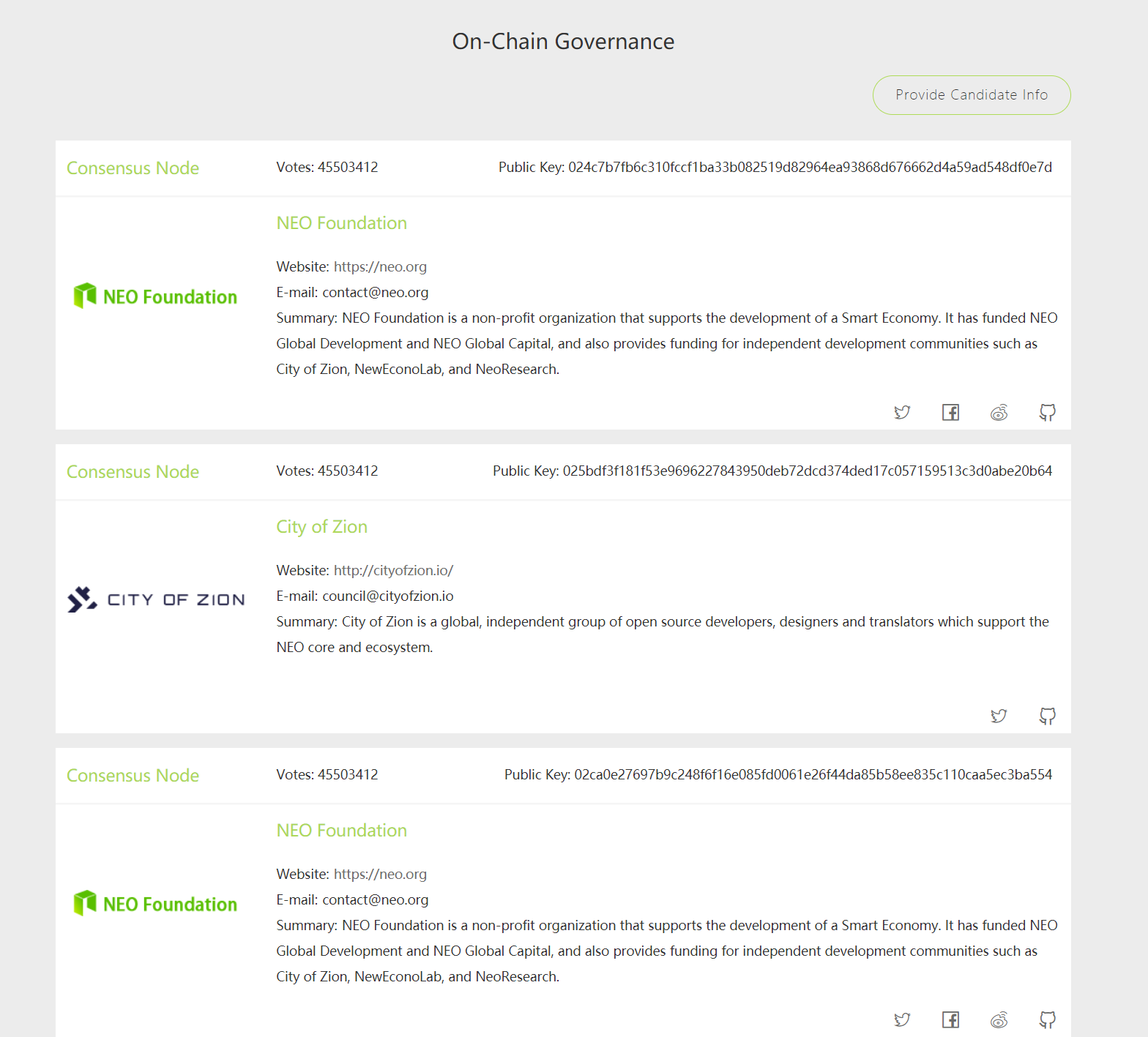
Task: Select the council@cityofzion.io e-mail text
Action: [388, 596]
